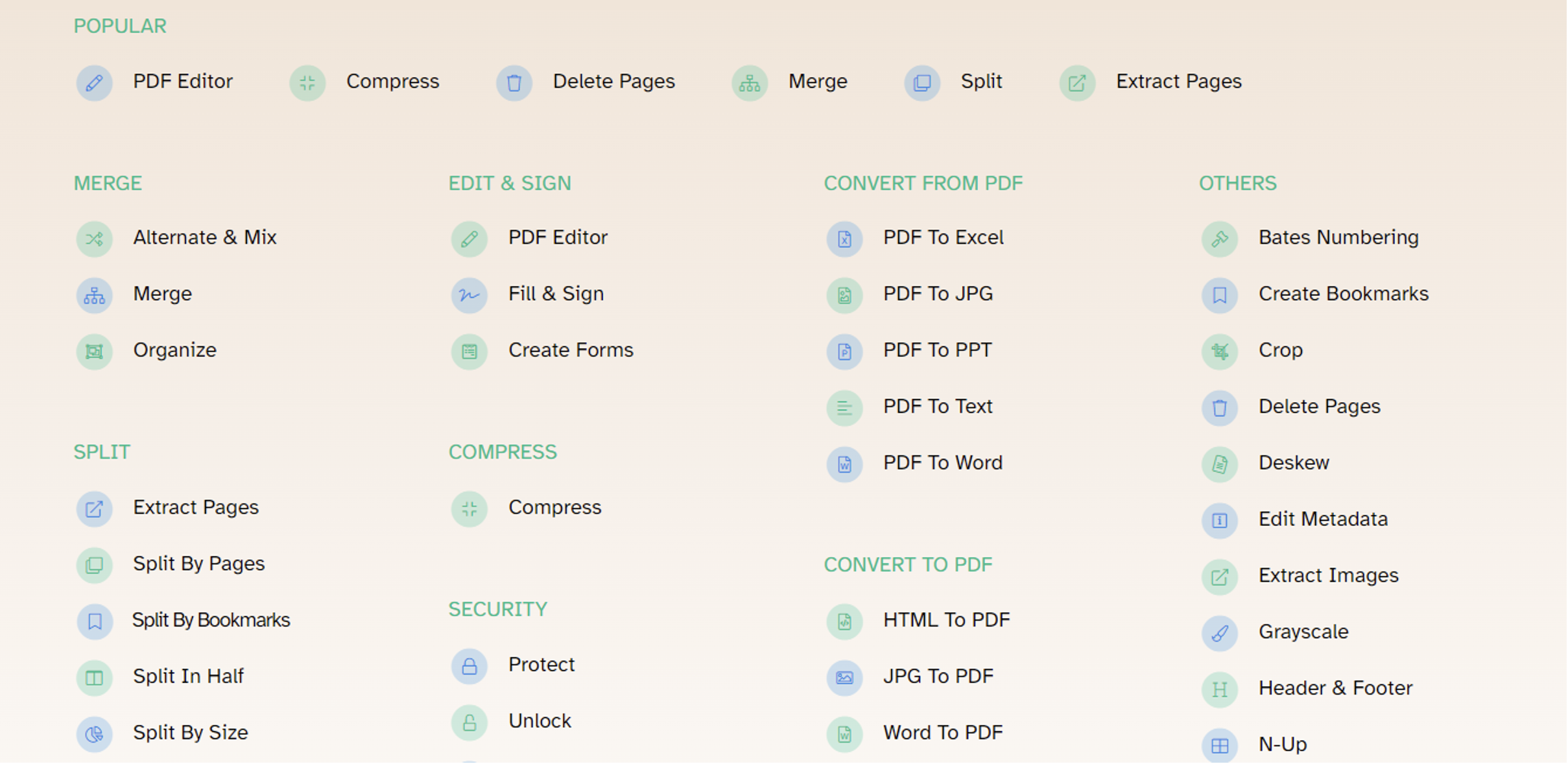This screenshot has height=764, width=1568.
Task: Click the trash icon for Delete Pages in Popular
Action: [x=514, y=83]
